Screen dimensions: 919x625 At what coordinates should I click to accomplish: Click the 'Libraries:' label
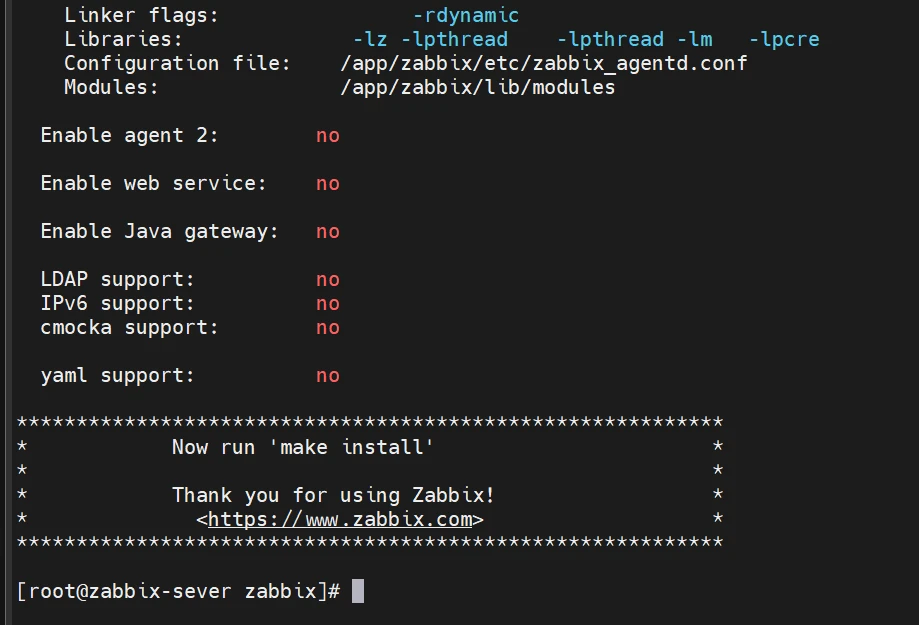click(x=123, y=39)
